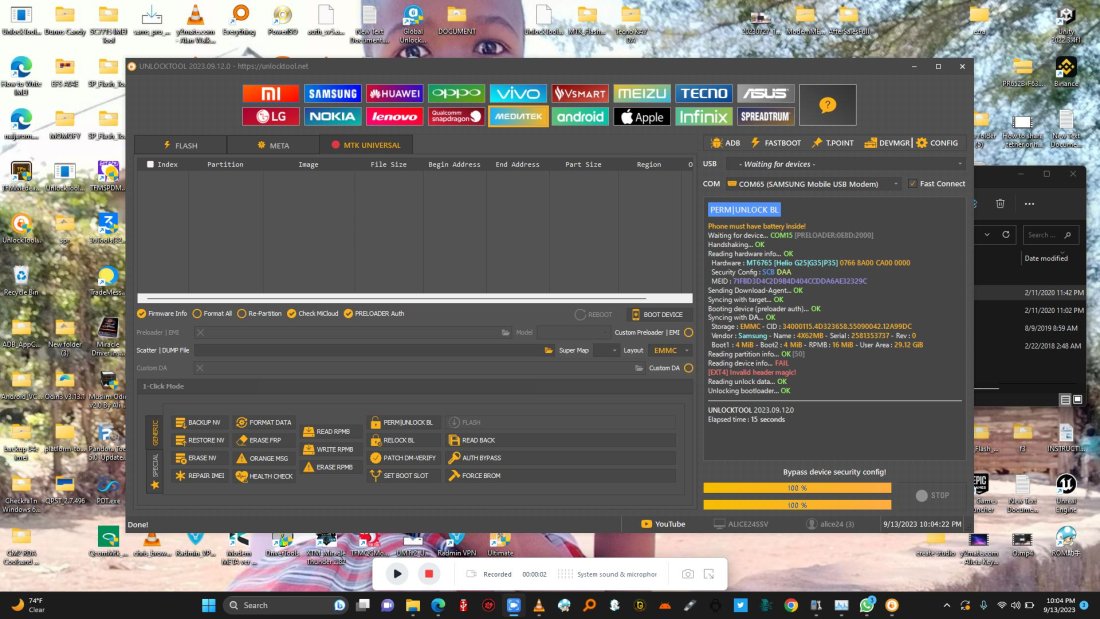1100x619 pixels.
Task: Open the CONFIG settings
Action: pos(937,143)
